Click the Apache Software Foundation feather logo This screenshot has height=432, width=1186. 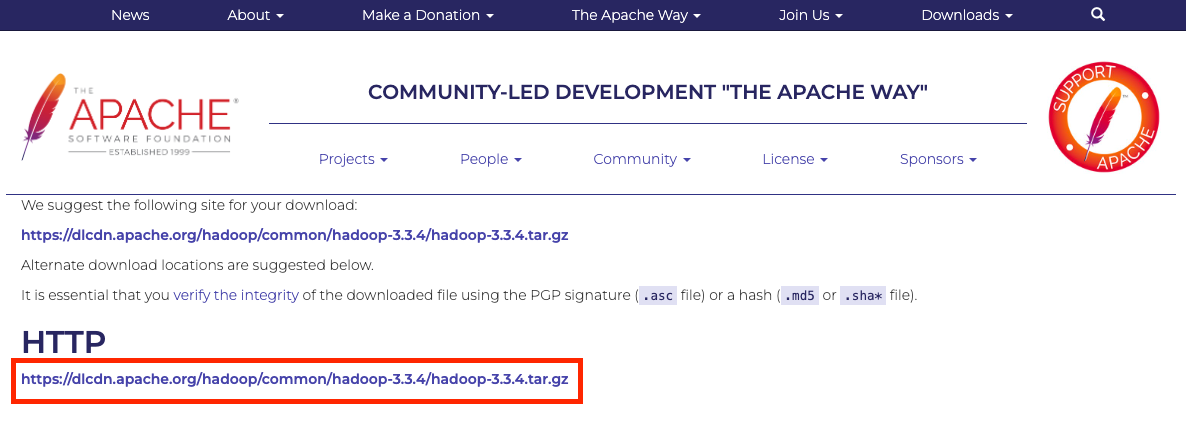(x=131, y=117)
